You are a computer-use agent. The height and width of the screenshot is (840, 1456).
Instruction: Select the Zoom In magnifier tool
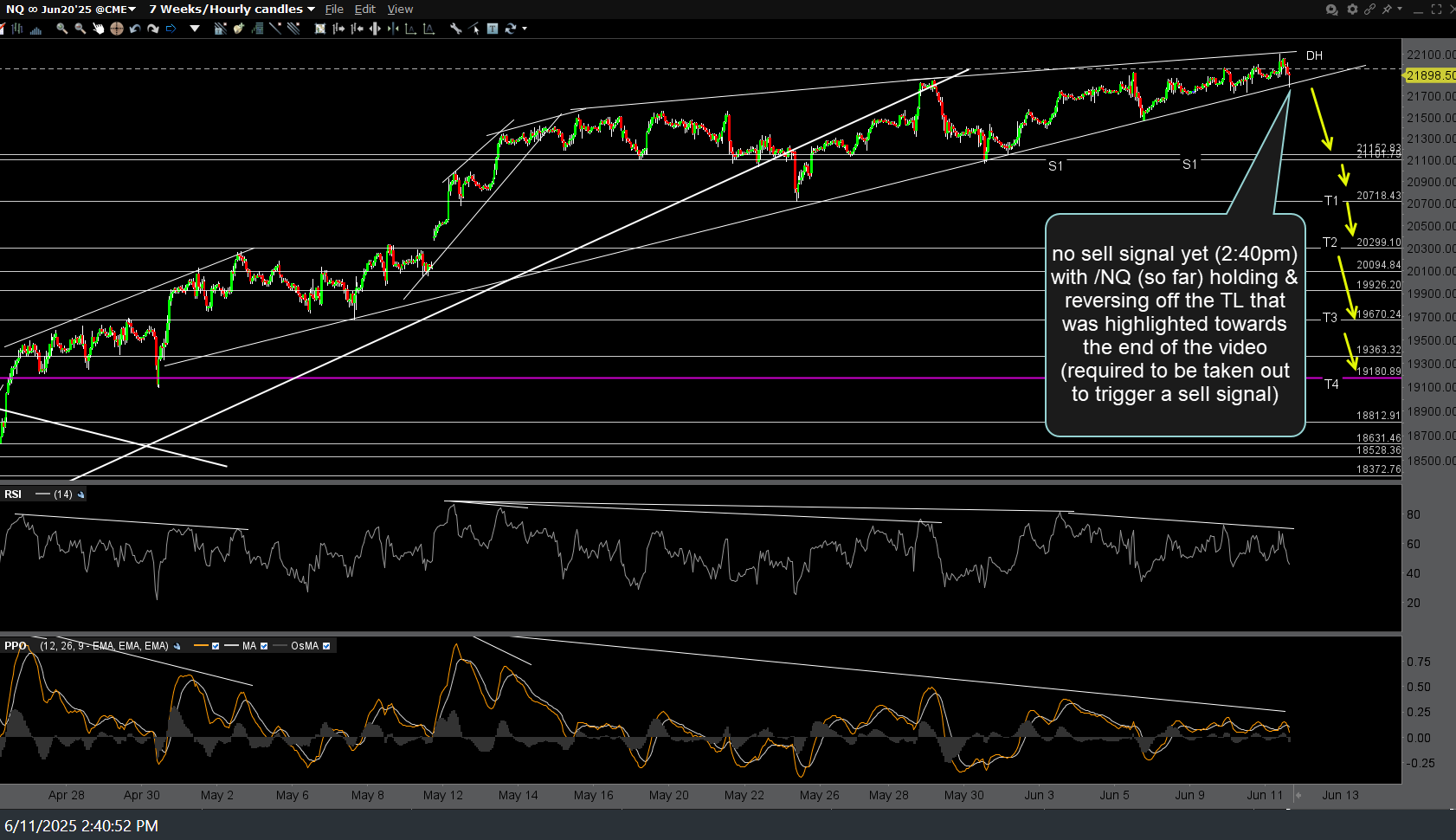click(62, 29)
